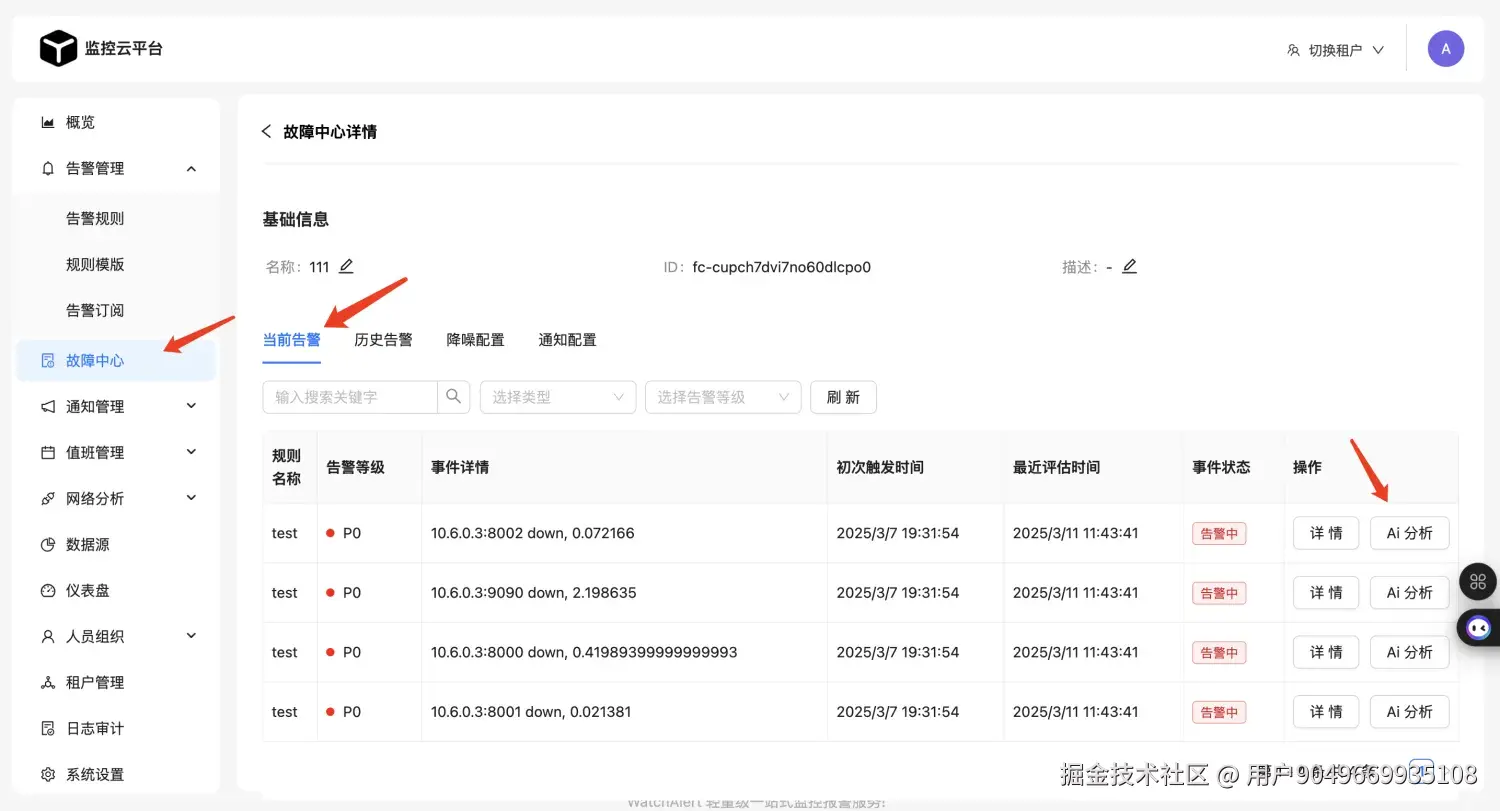Image resolution: width=1500 pixels, height=811 pixels.
Task: Click the 10.6.0.3:8001 down event text
Action: 531,712
